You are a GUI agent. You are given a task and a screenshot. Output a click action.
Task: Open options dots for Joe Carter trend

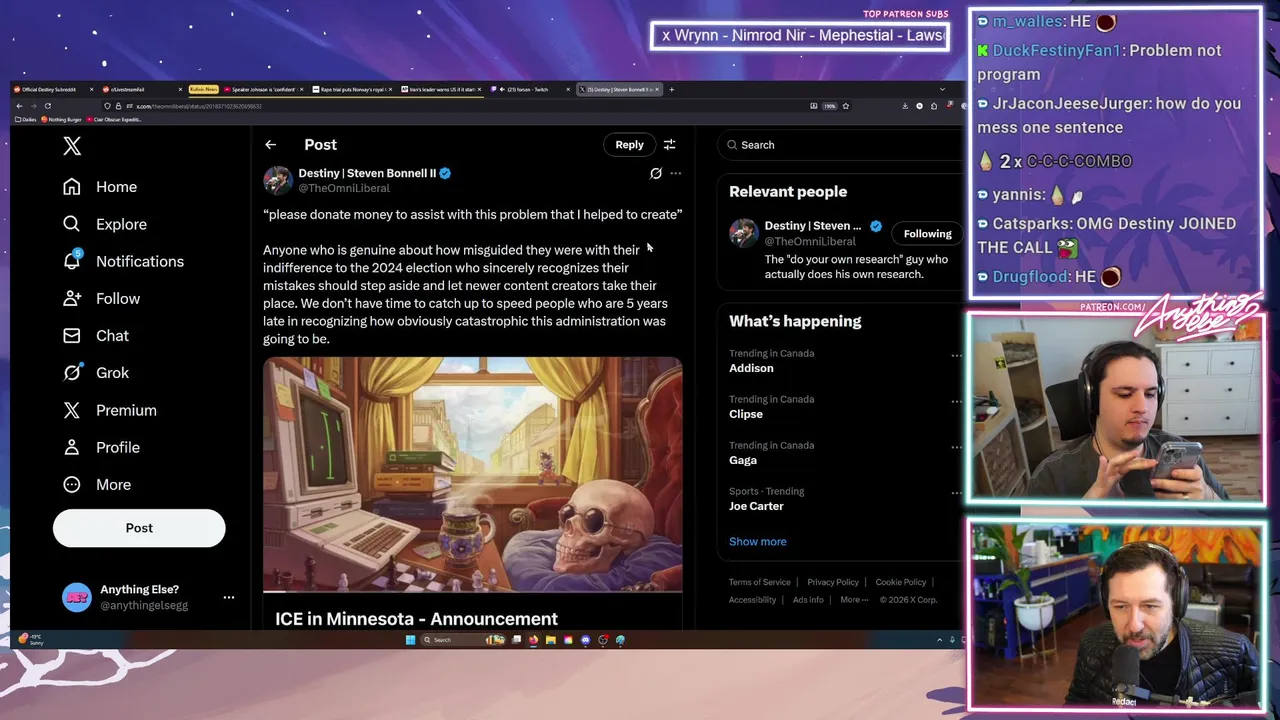point(956,493)
